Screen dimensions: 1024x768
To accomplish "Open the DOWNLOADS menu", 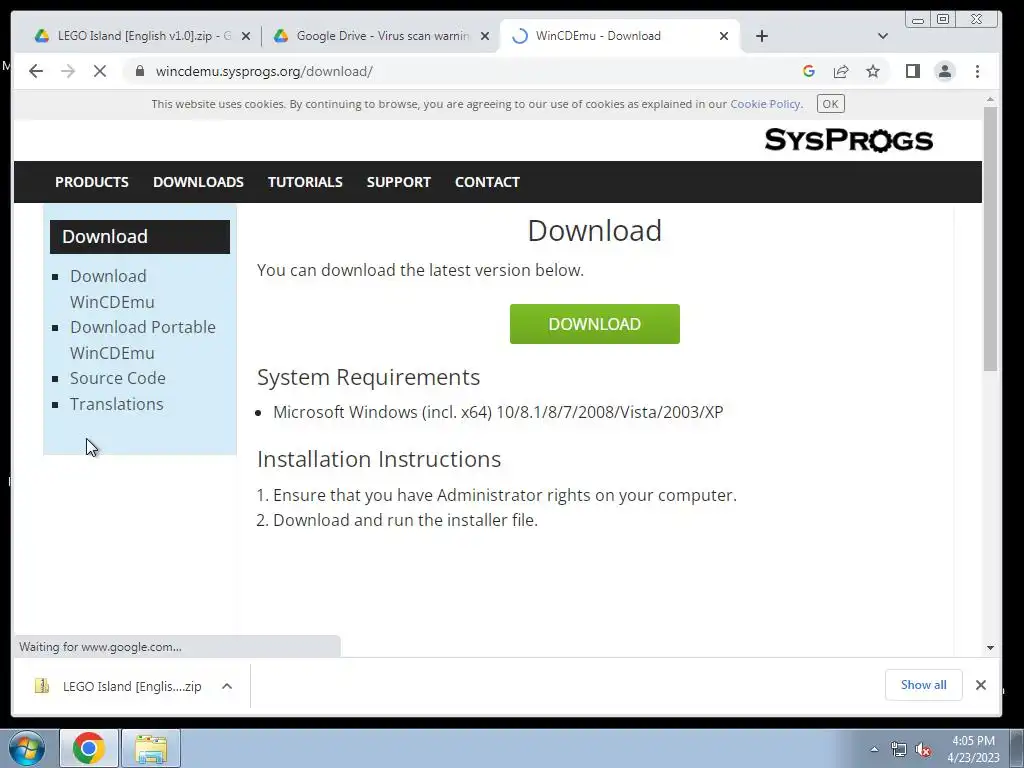I will [x=198, y=182].
